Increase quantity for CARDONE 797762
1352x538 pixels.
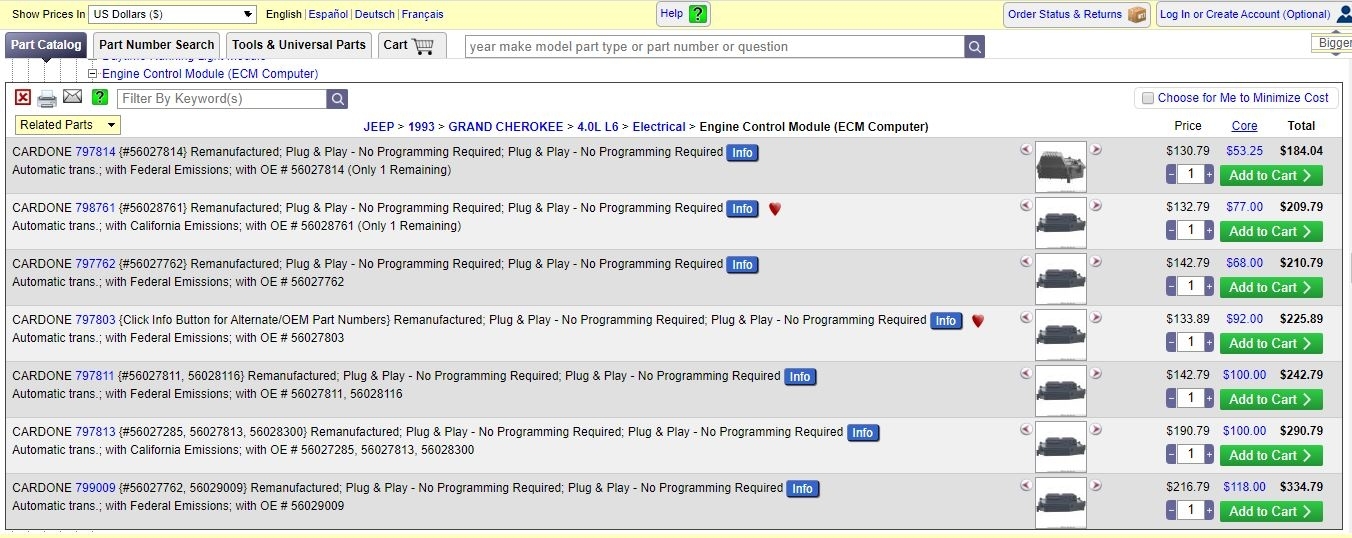[1209, 287]
